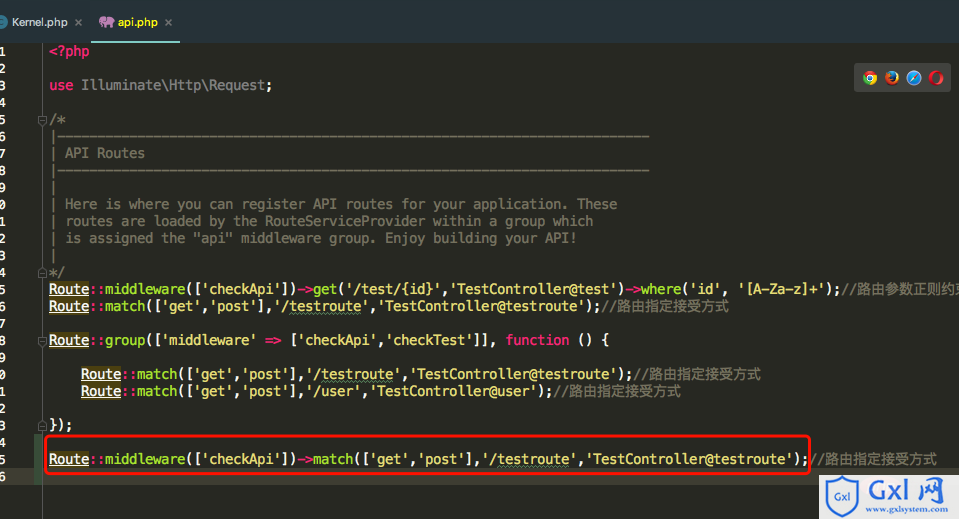The height and width of the screenshot is (519, 959).
Task: Click 'middleware' in the last Route line
Action: coord(145,459)
